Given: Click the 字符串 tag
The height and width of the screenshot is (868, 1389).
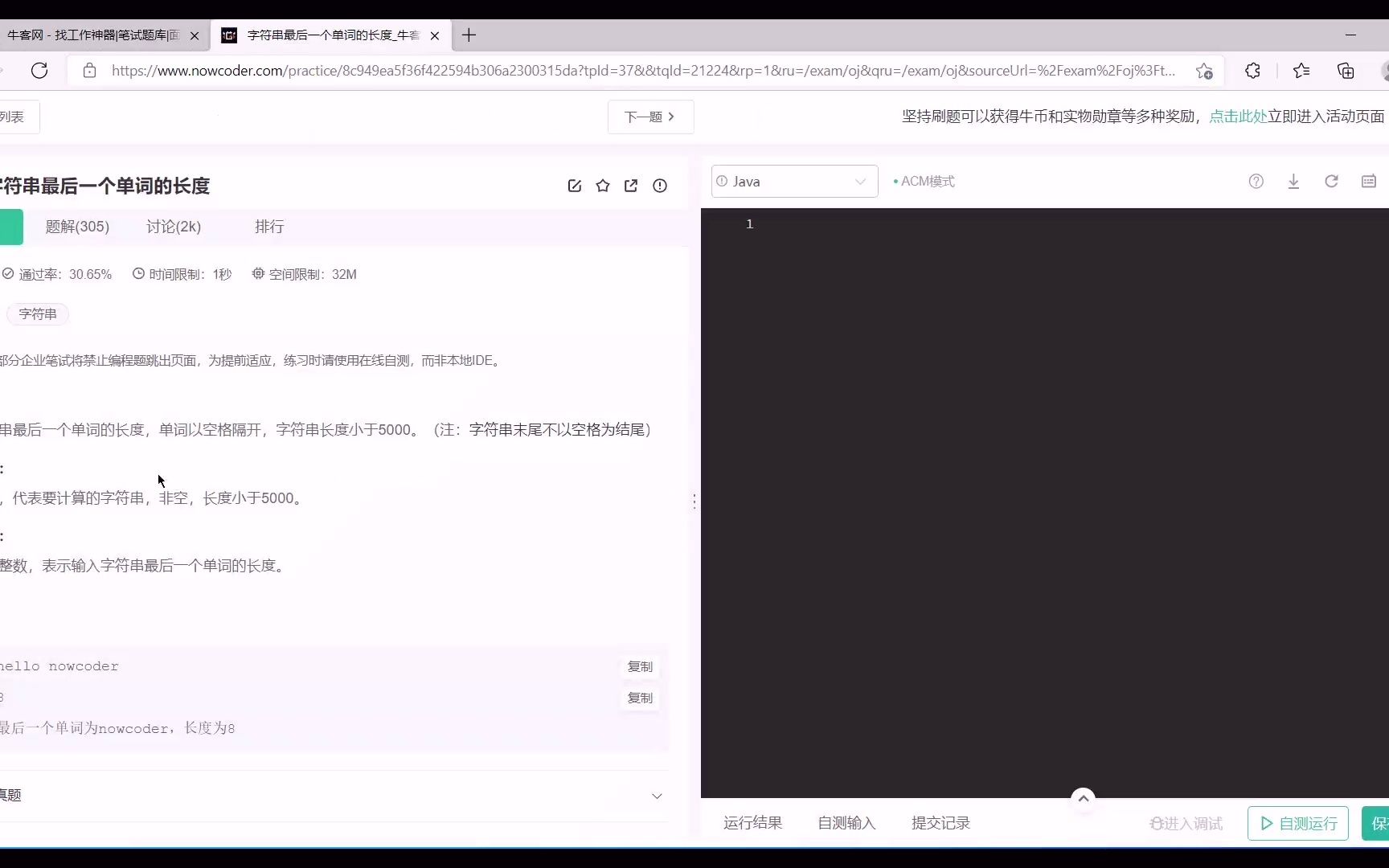Looking at the screenshot, I should pos(38,314).
